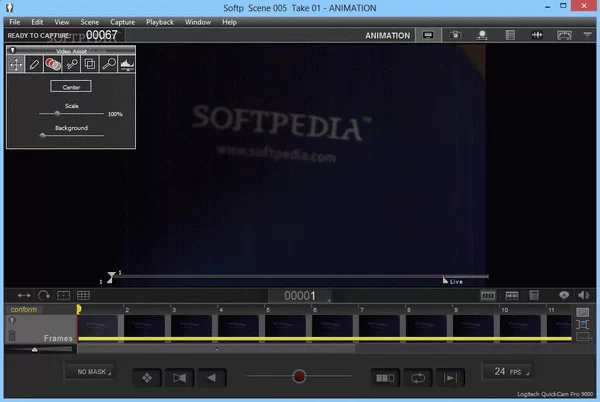Open the Cinematography camera workspace
Image resolution: width=600 pixels, height=402 pixels.
click(455, 35)
